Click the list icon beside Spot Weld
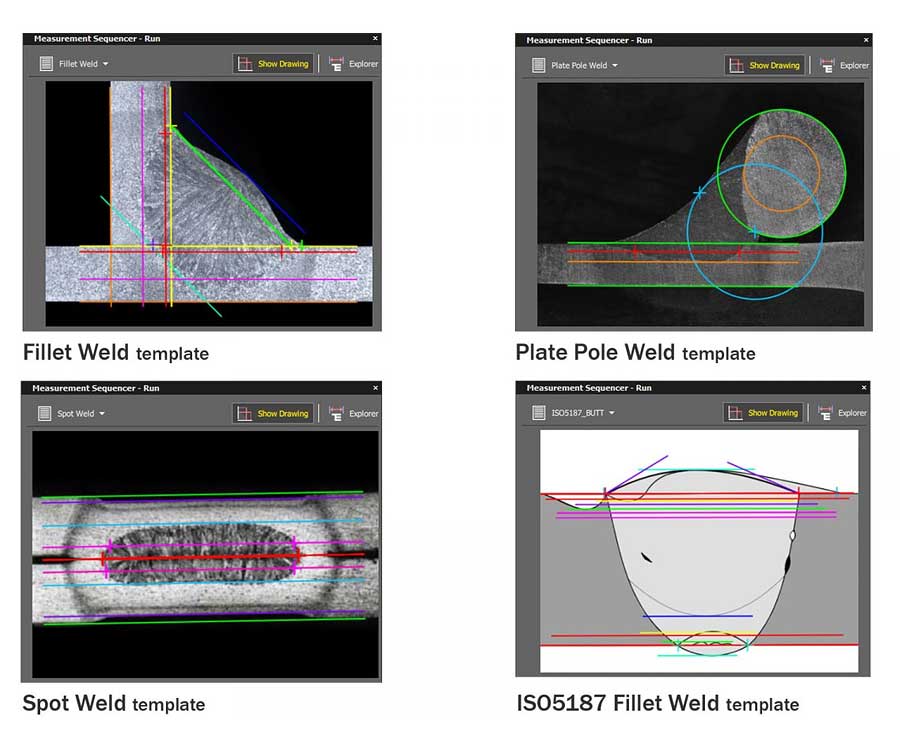 coord(43,413)
